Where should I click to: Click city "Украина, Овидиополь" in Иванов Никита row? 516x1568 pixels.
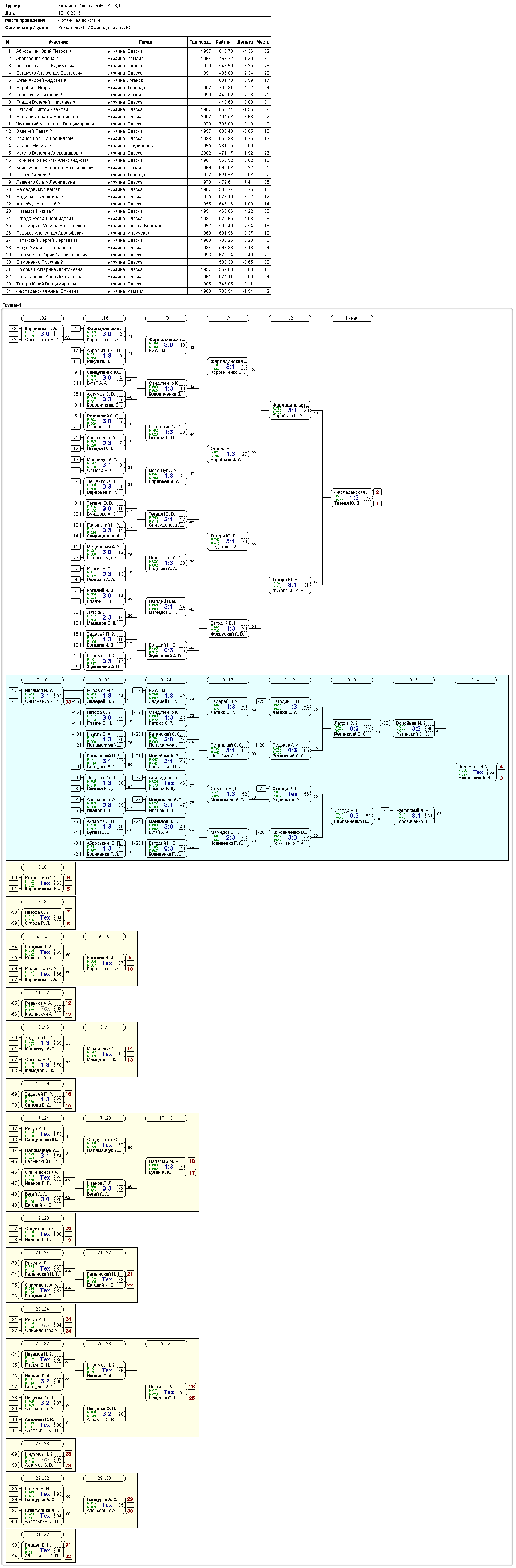130,146
